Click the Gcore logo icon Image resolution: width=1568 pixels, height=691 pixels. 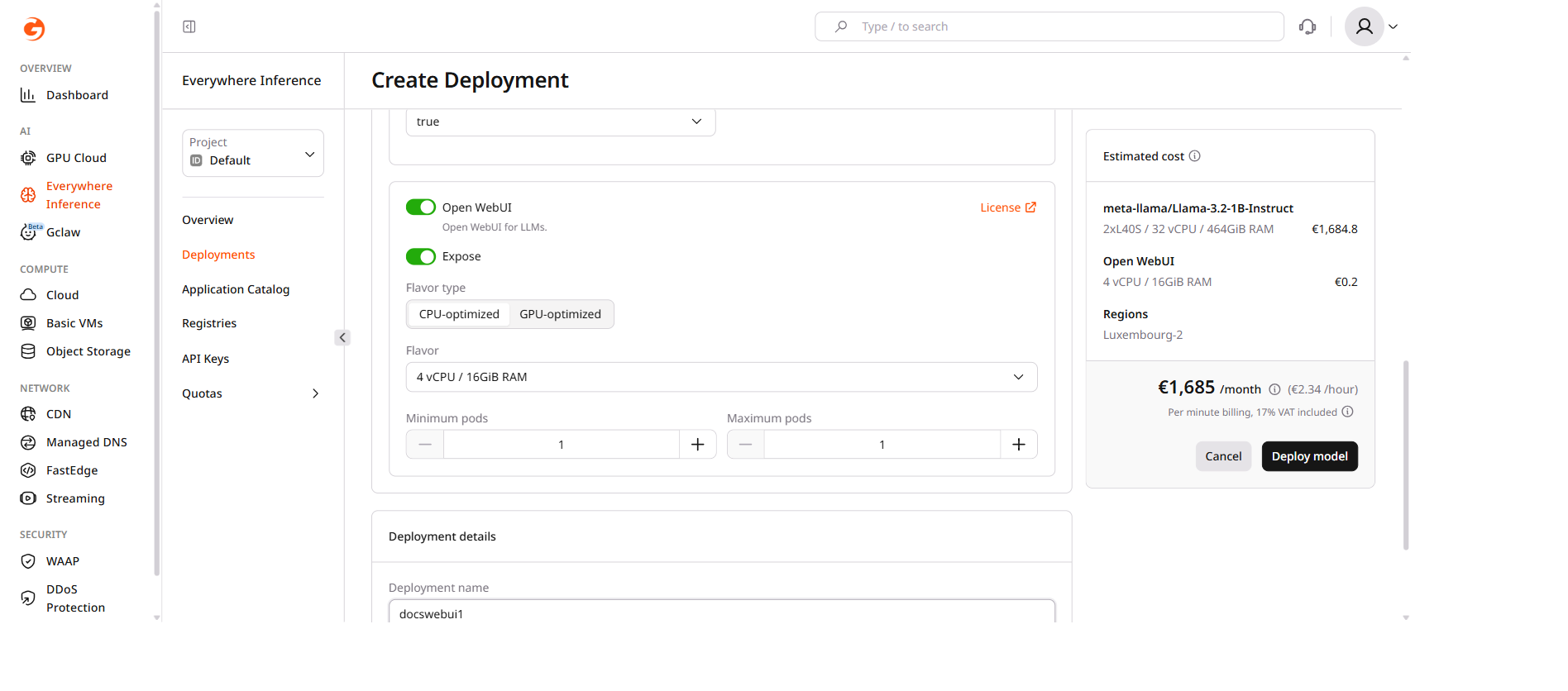click(34, 29)
